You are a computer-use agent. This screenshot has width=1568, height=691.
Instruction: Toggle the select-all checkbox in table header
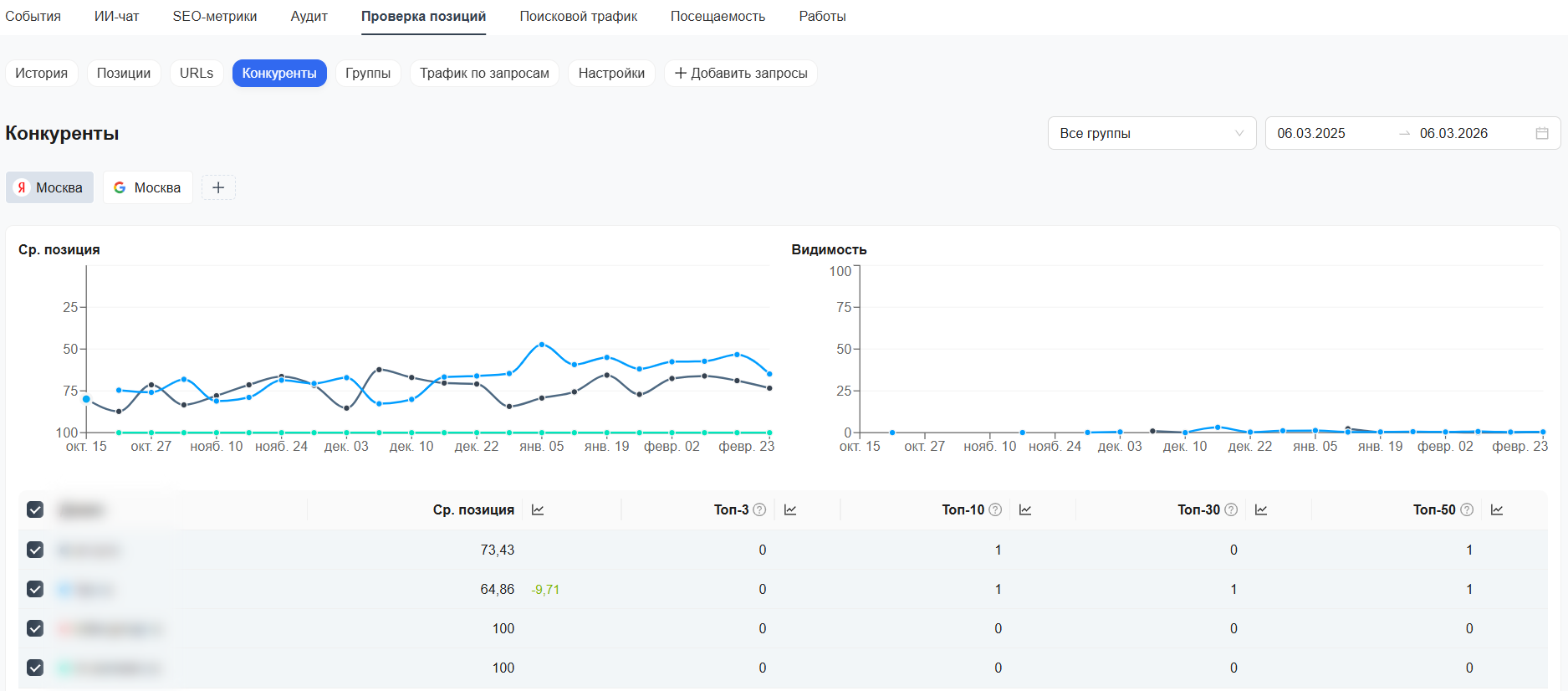click(x=35, y=509)
